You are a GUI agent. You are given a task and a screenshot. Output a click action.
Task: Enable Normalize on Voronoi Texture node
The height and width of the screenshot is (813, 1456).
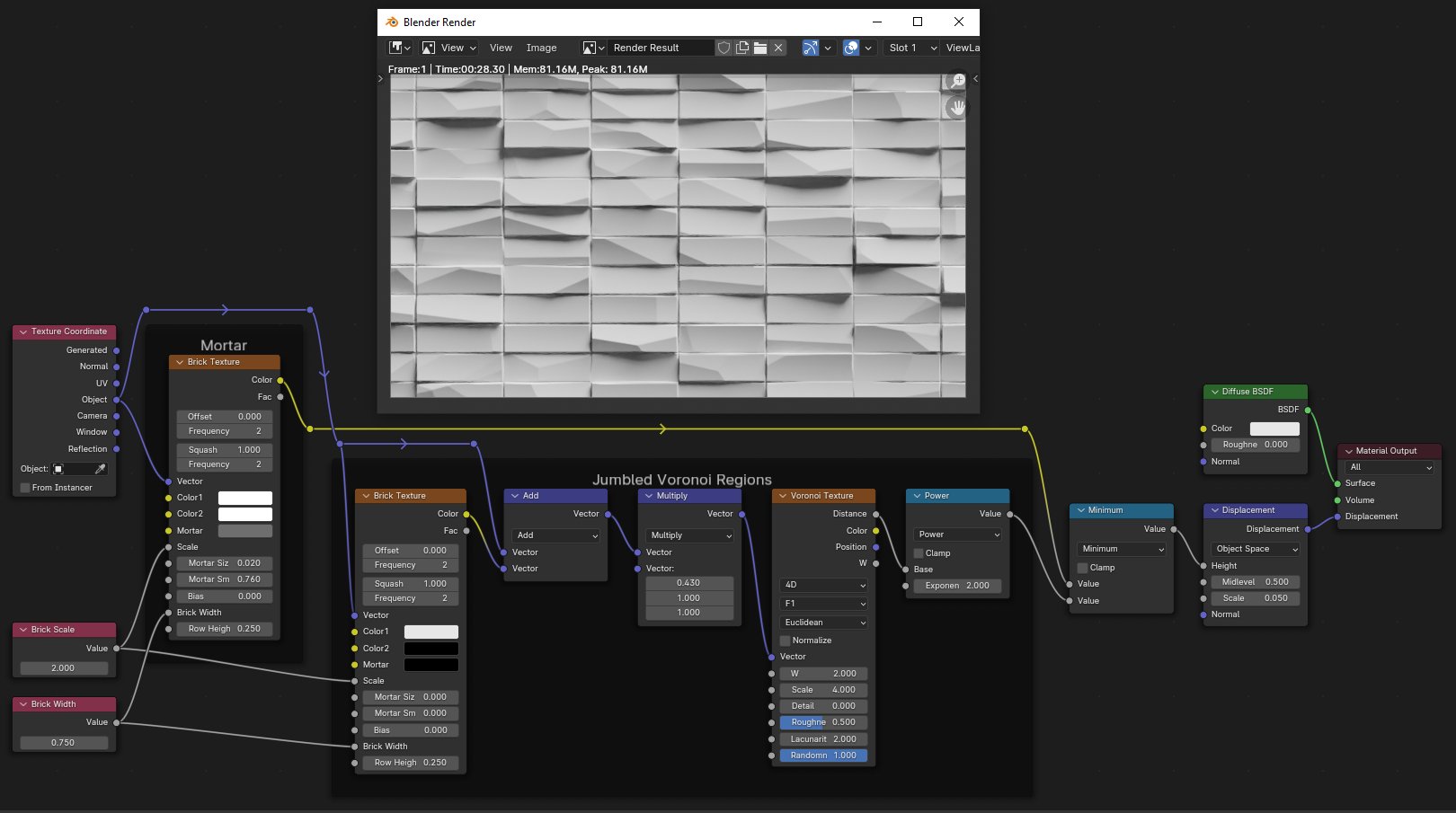[x=785, y=641]
